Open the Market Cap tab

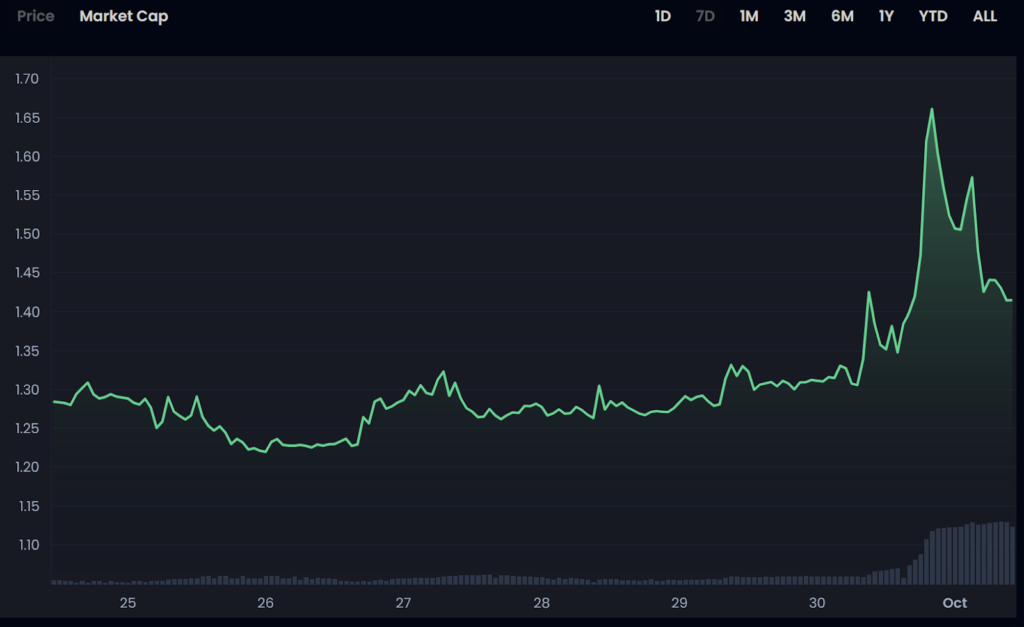point(124,17)
